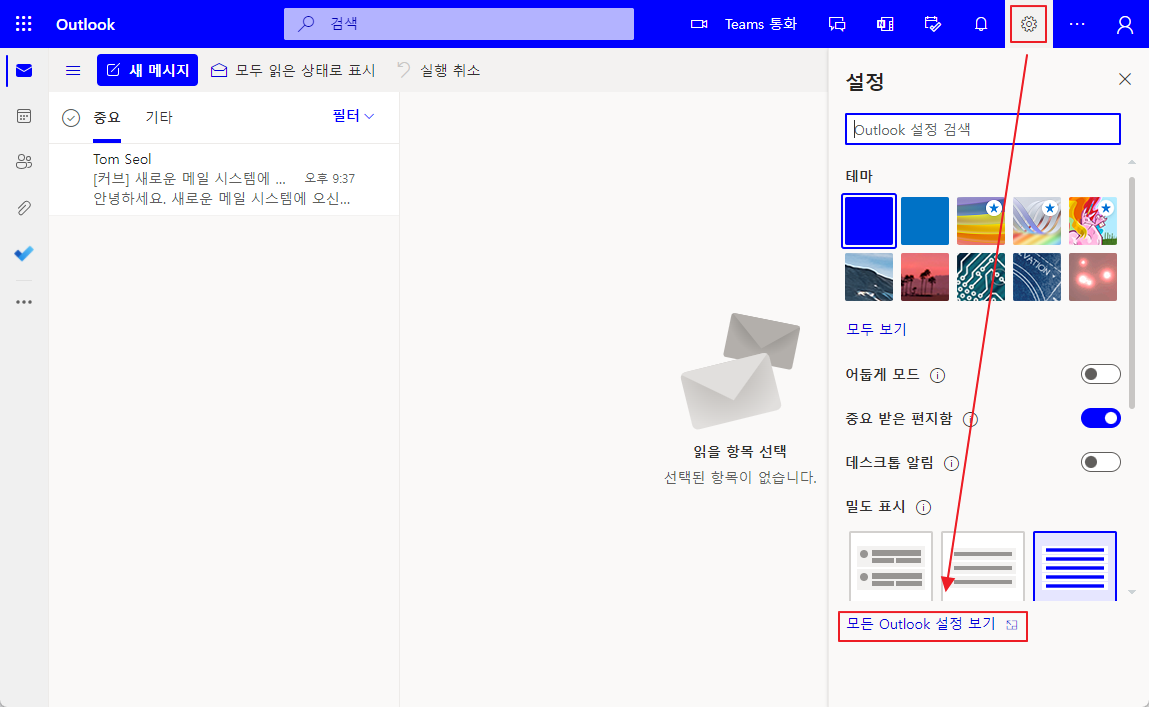Open notifications bell
This screenshot has width=1149, height=707.
point(981,24)
